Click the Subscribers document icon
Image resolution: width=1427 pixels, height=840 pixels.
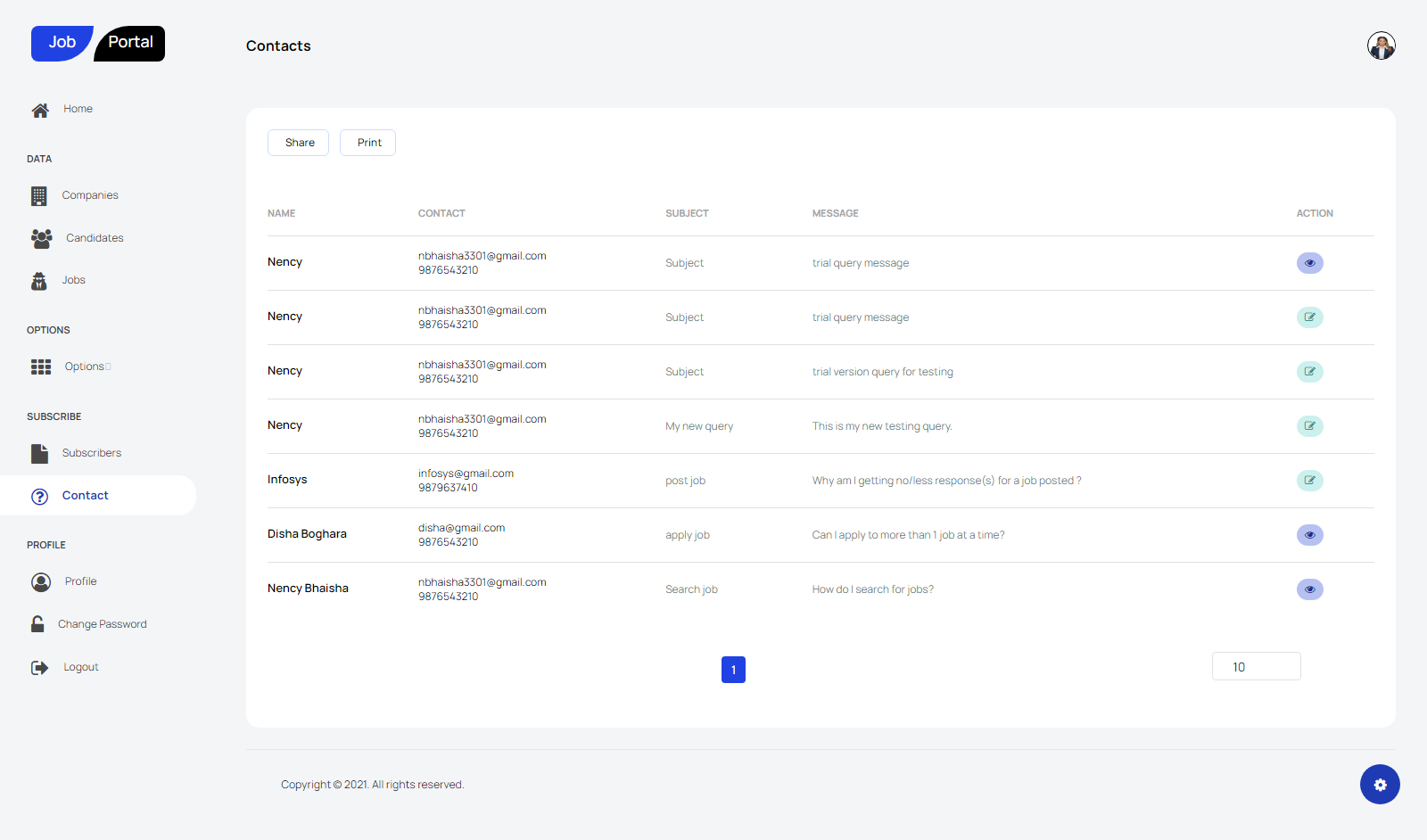pos(40,453)
